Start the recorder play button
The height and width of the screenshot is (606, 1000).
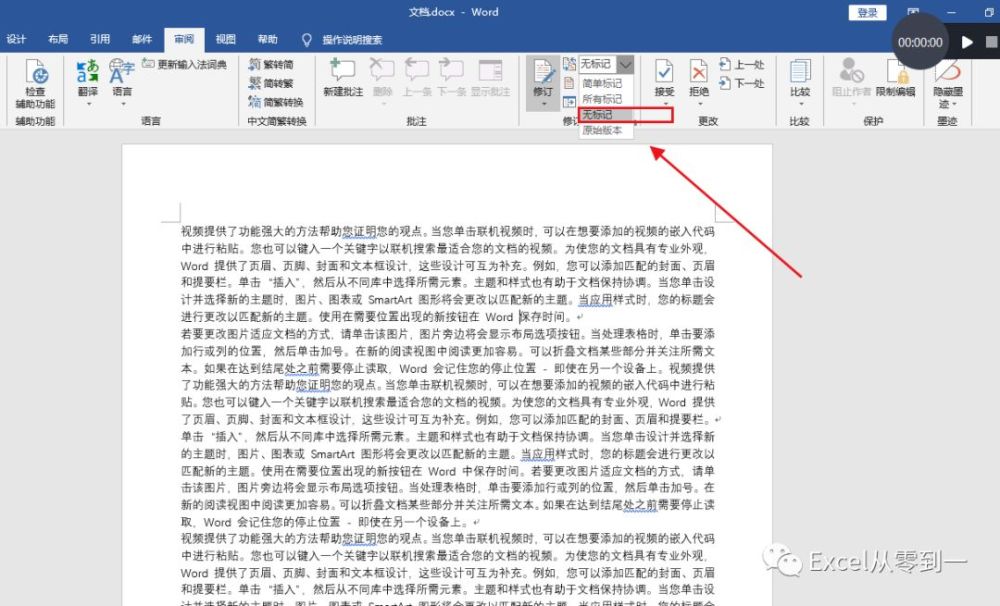click(967, 42)
